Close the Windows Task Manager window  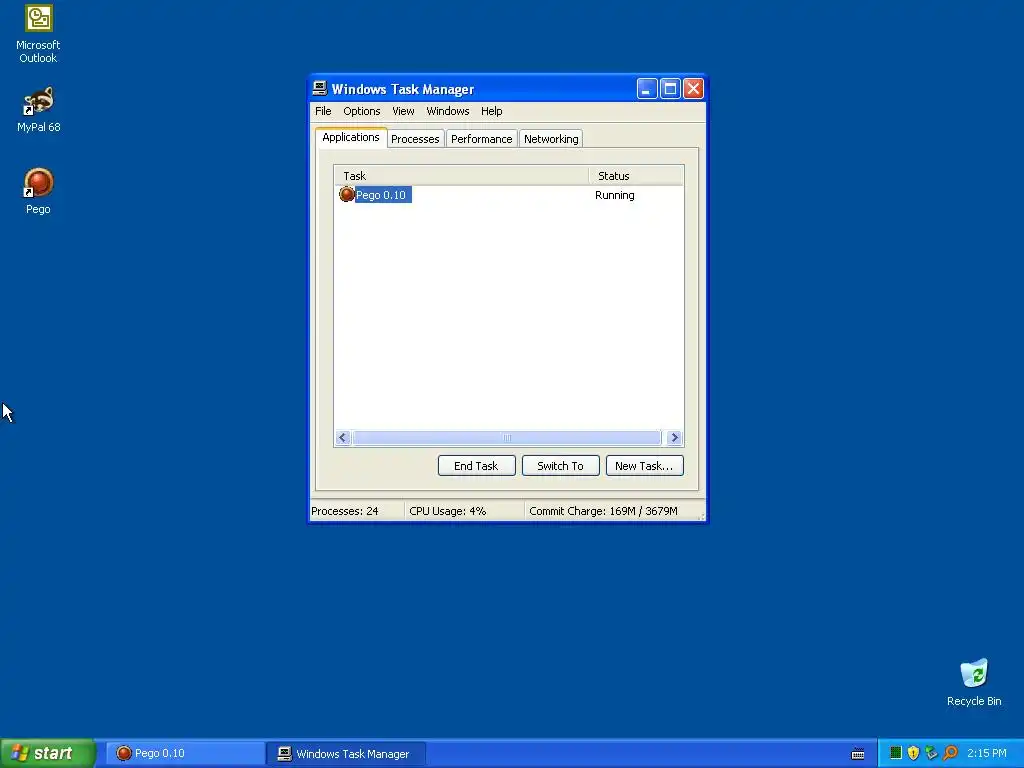click(x=694, y=88)
